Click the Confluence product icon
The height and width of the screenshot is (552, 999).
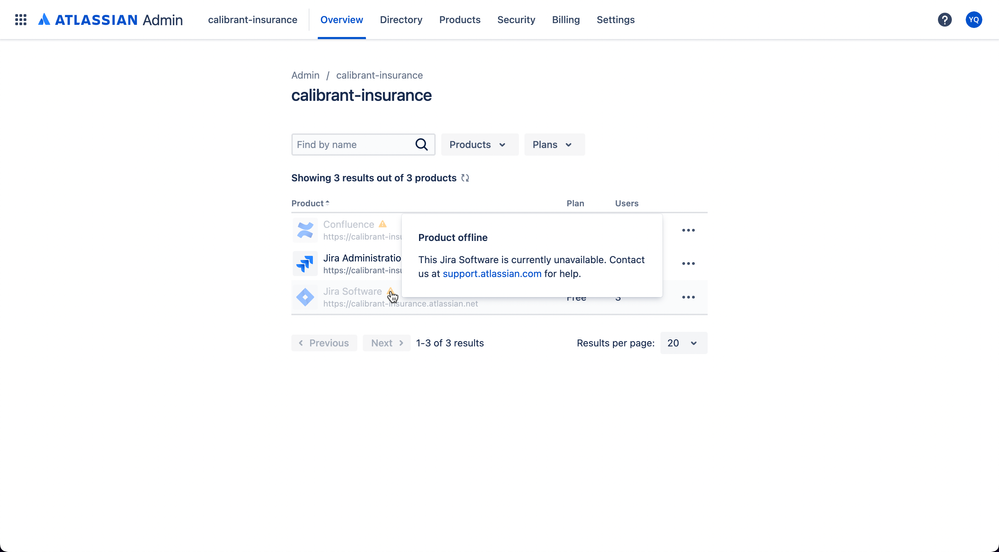(x=305, y=230)
